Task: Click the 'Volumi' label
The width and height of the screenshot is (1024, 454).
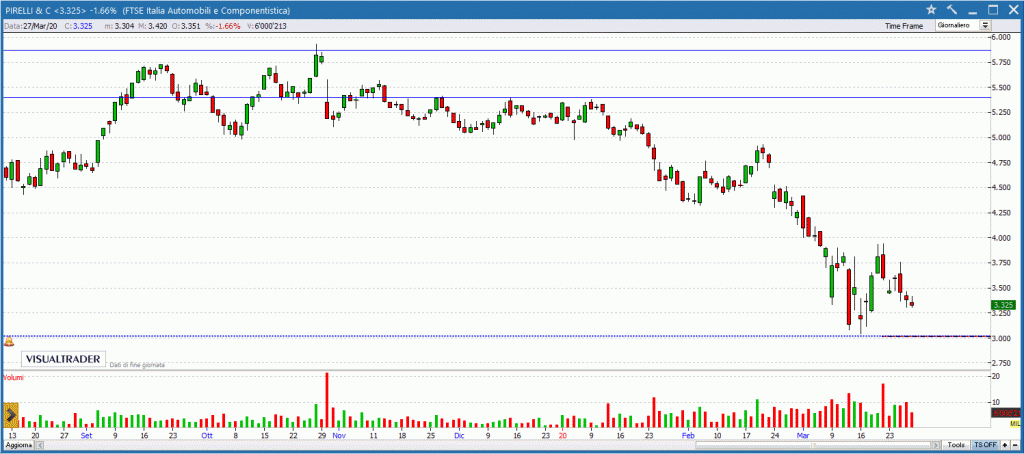Action: click(13, 378)
